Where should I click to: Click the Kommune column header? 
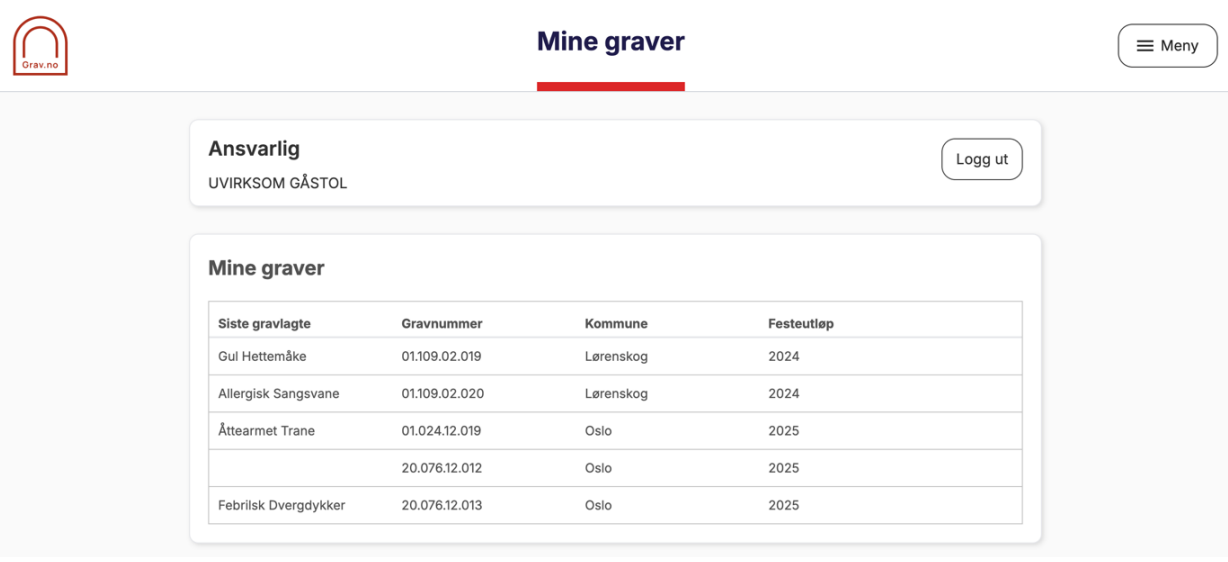pos(616,324)
